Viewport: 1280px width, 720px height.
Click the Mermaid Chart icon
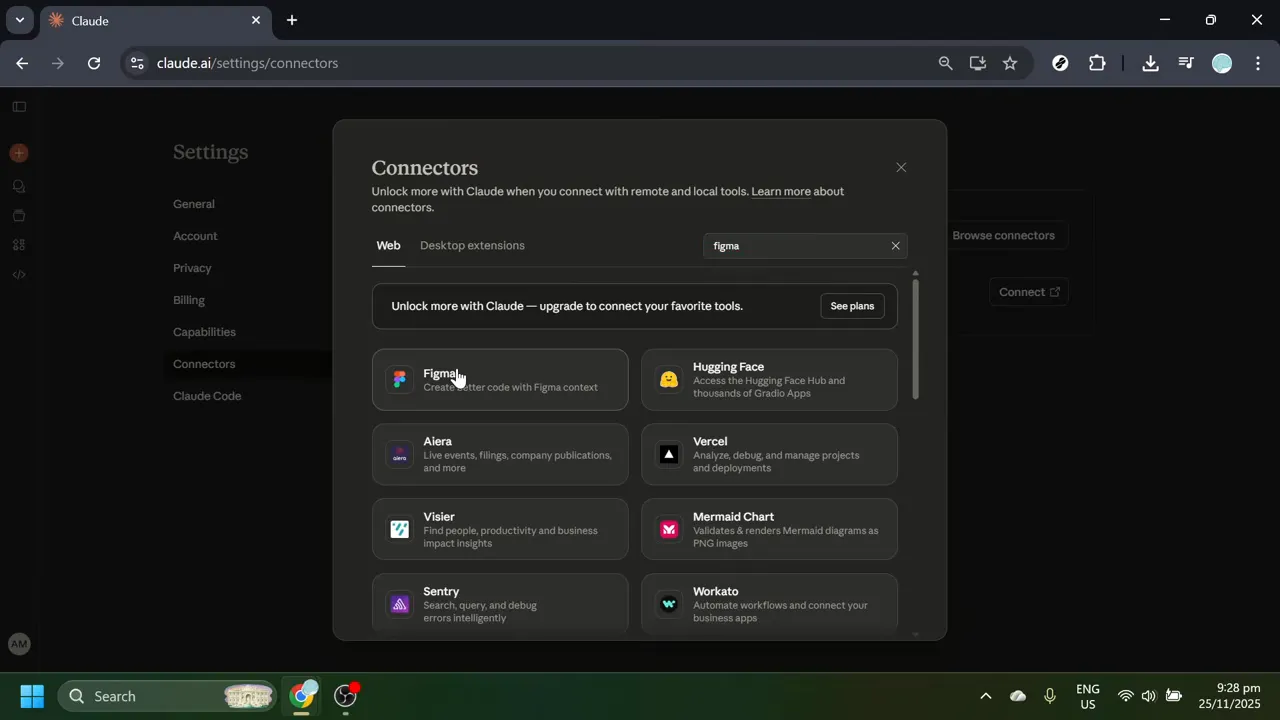point(669,530)
